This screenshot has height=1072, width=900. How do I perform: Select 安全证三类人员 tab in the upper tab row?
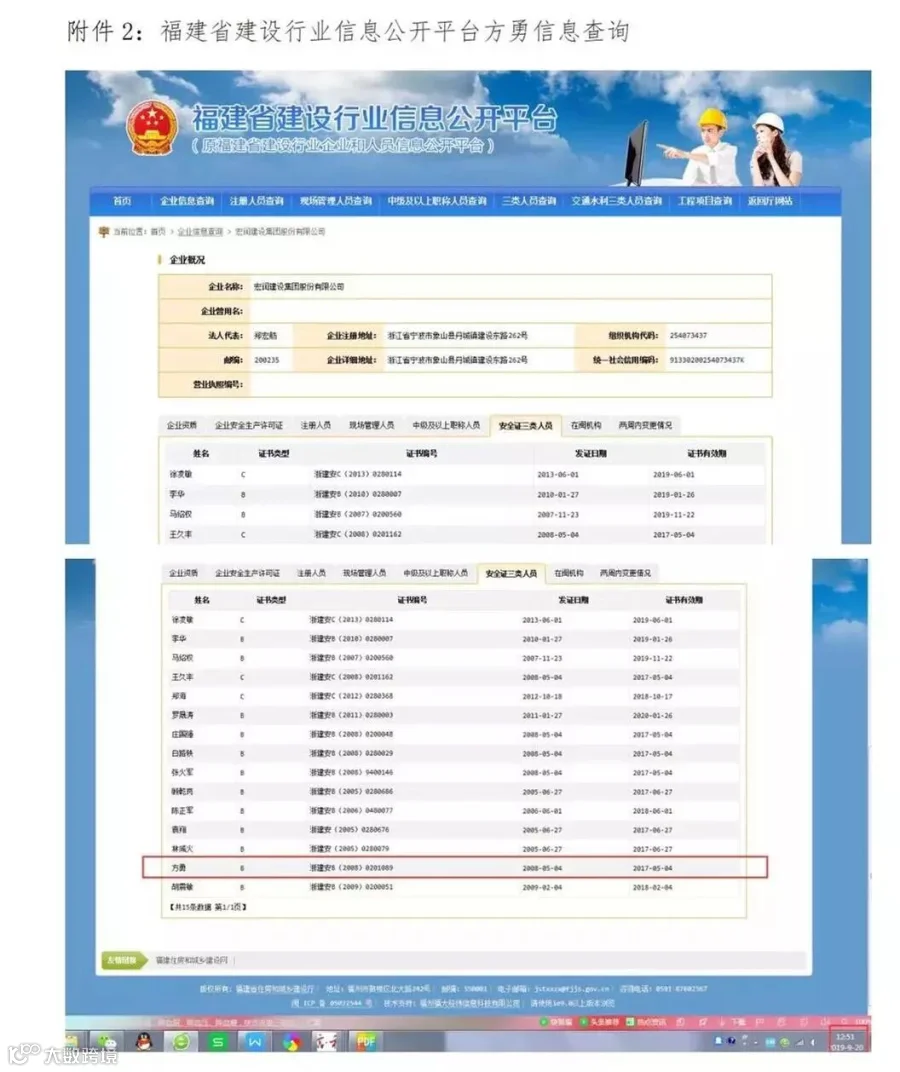pyautogui.click(x=525, y=425)
